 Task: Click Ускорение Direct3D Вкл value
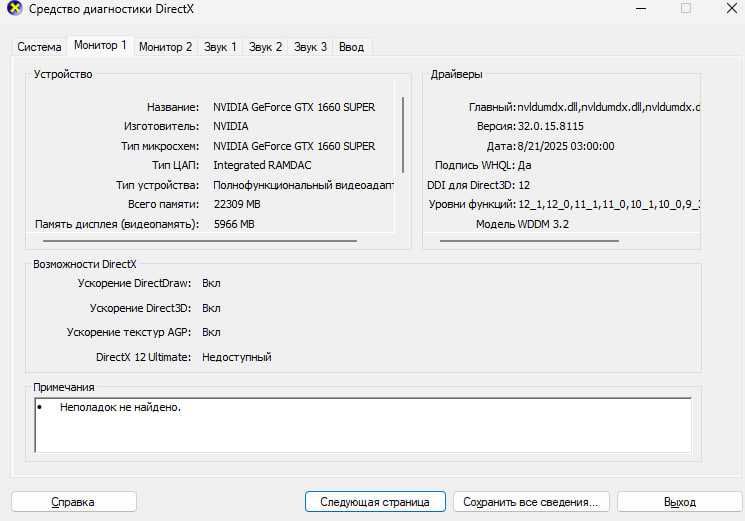(x=211, y=309)
